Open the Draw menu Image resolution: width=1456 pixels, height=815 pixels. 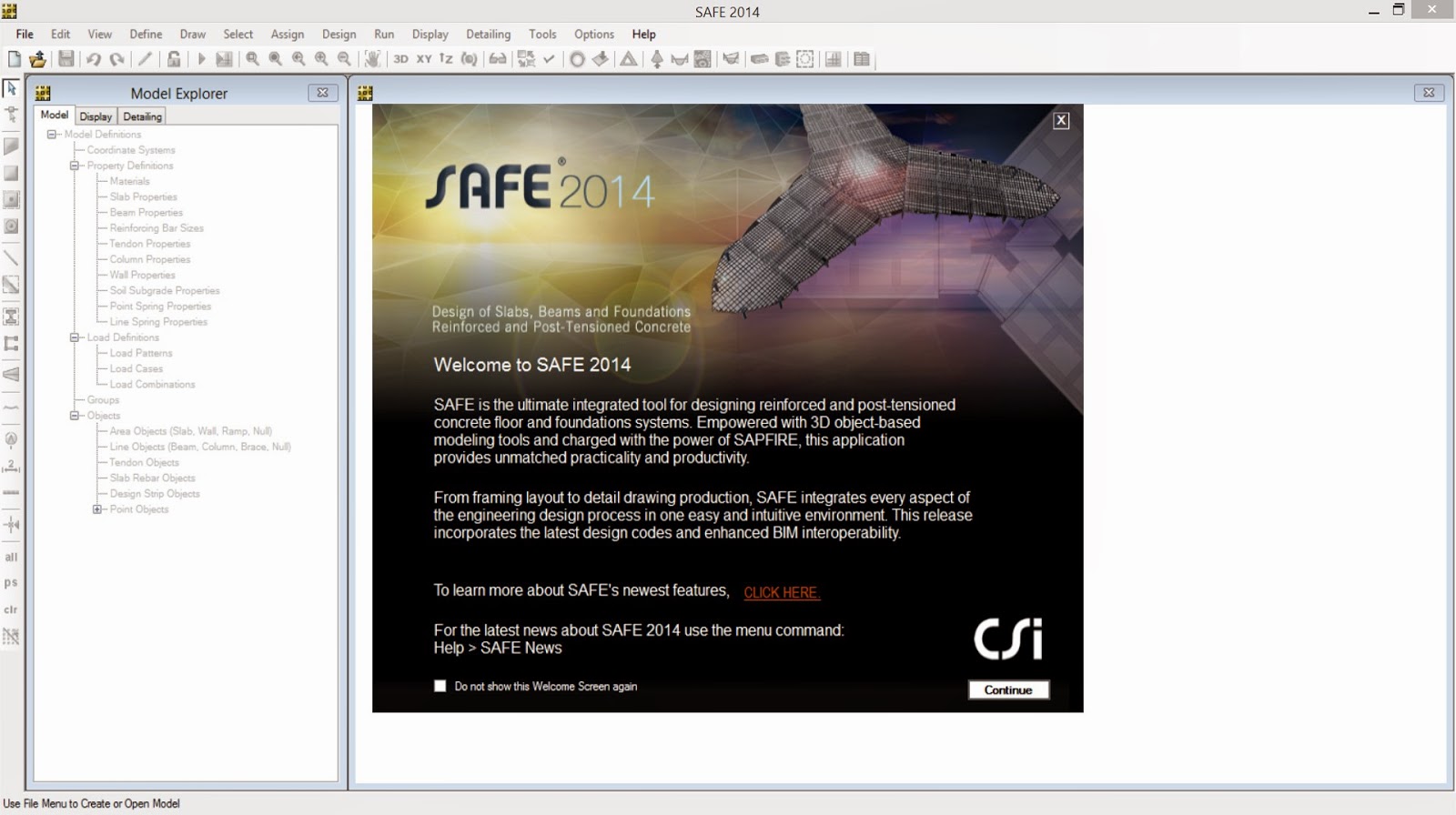[x=193, y=34]
